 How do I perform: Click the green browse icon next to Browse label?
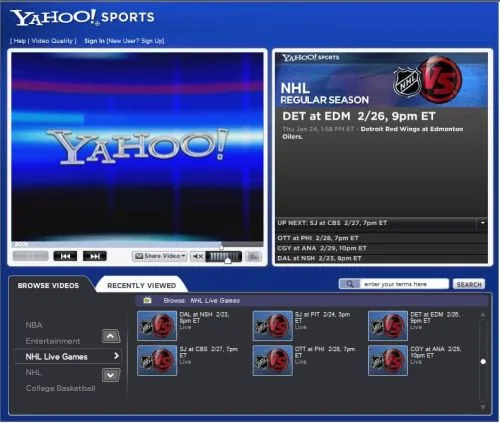click(x=147, y=300)
